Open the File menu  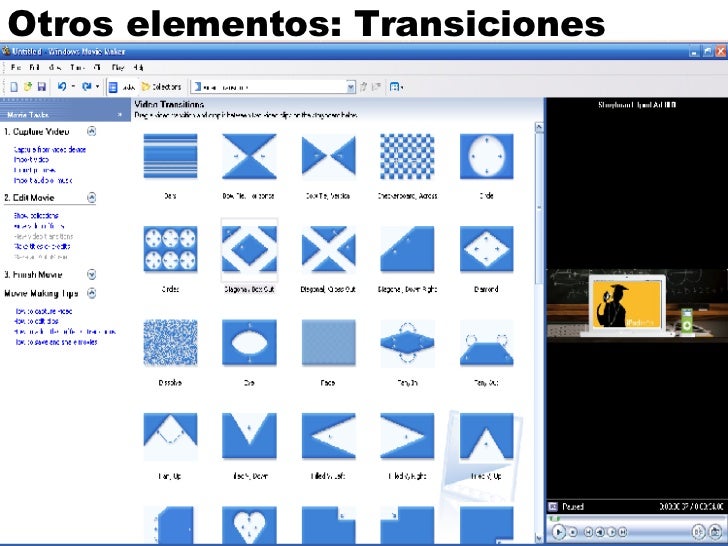pos(16,67)
